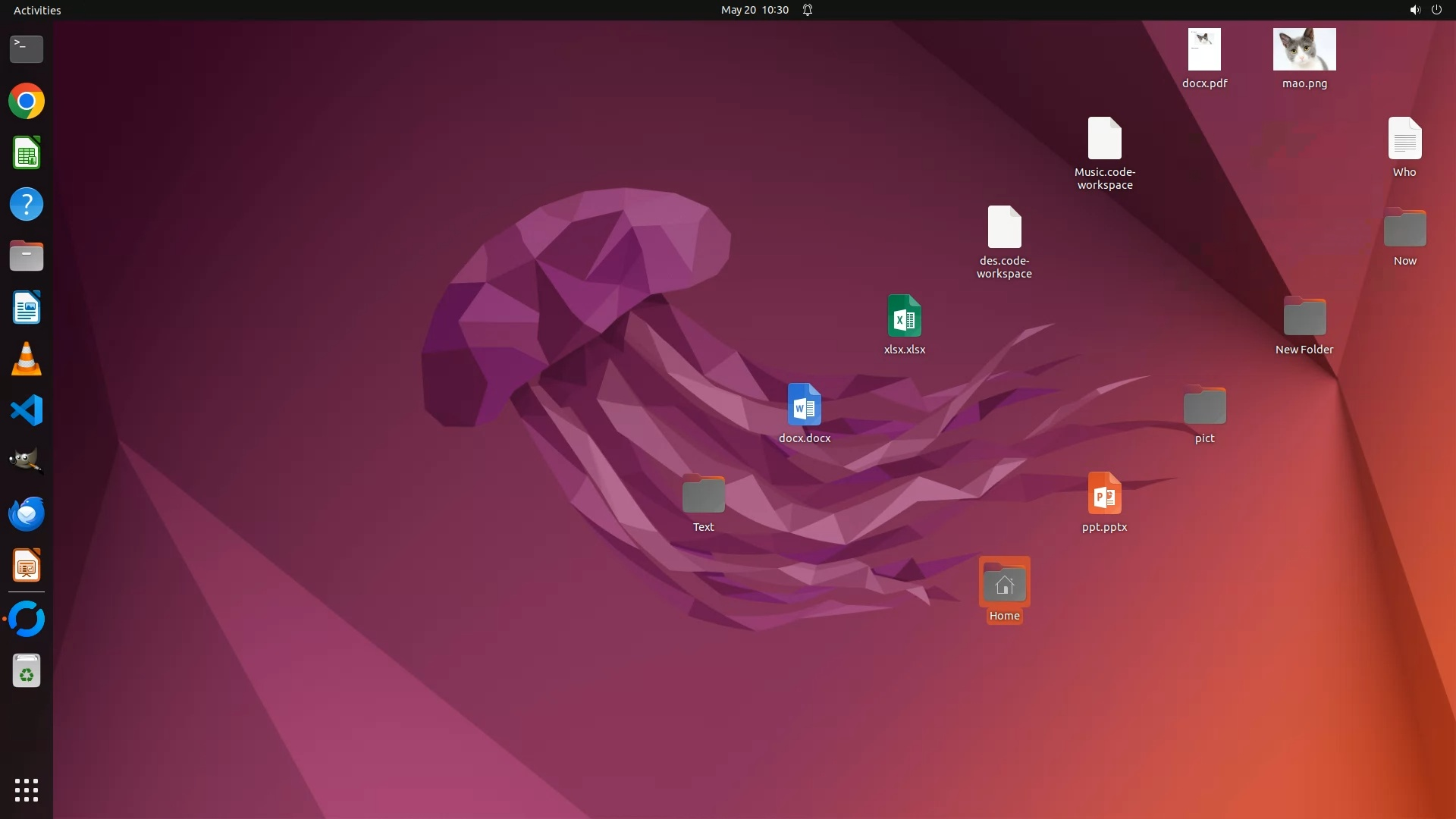Launch GIMP image editor
The width and height of the screenshot is (1456, 819).
tap(27, 460)
